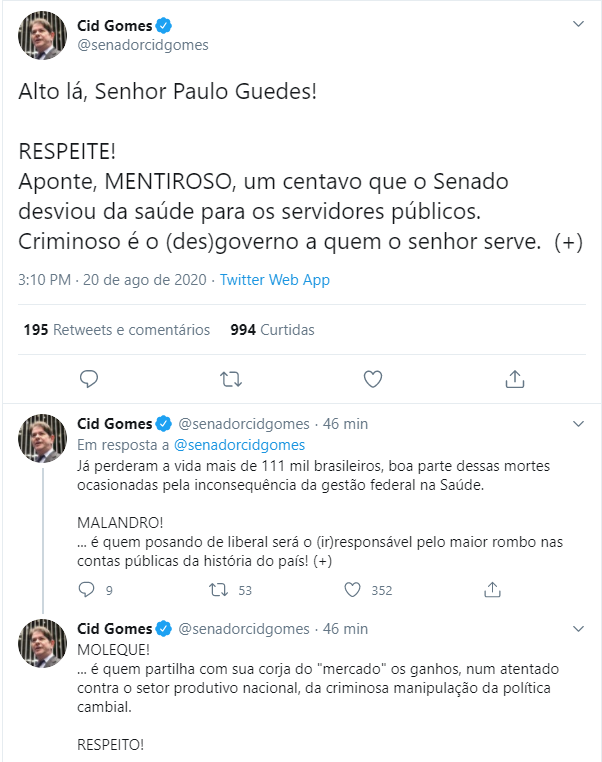Share the MALANDRO reply tweet

tap(492, 589)
